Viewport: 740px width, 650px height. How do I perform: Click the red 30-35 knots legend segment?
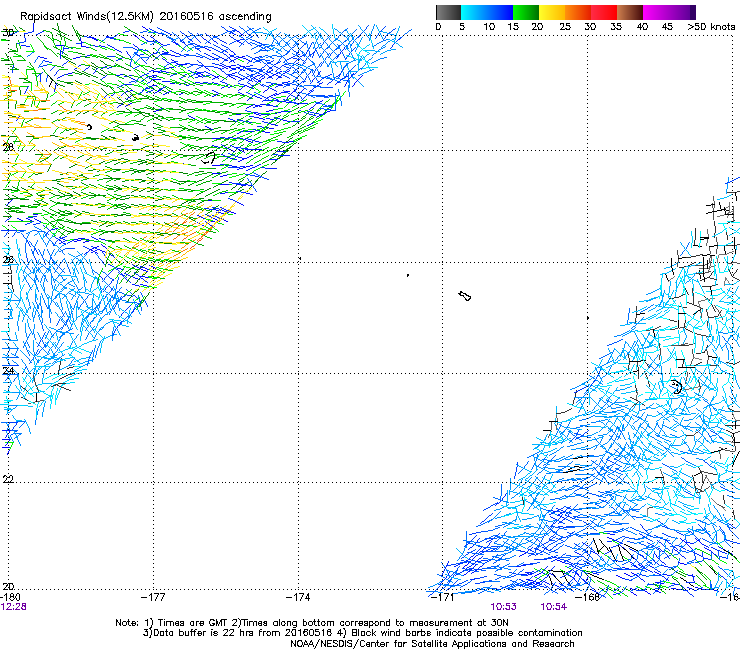pos(604,12)
